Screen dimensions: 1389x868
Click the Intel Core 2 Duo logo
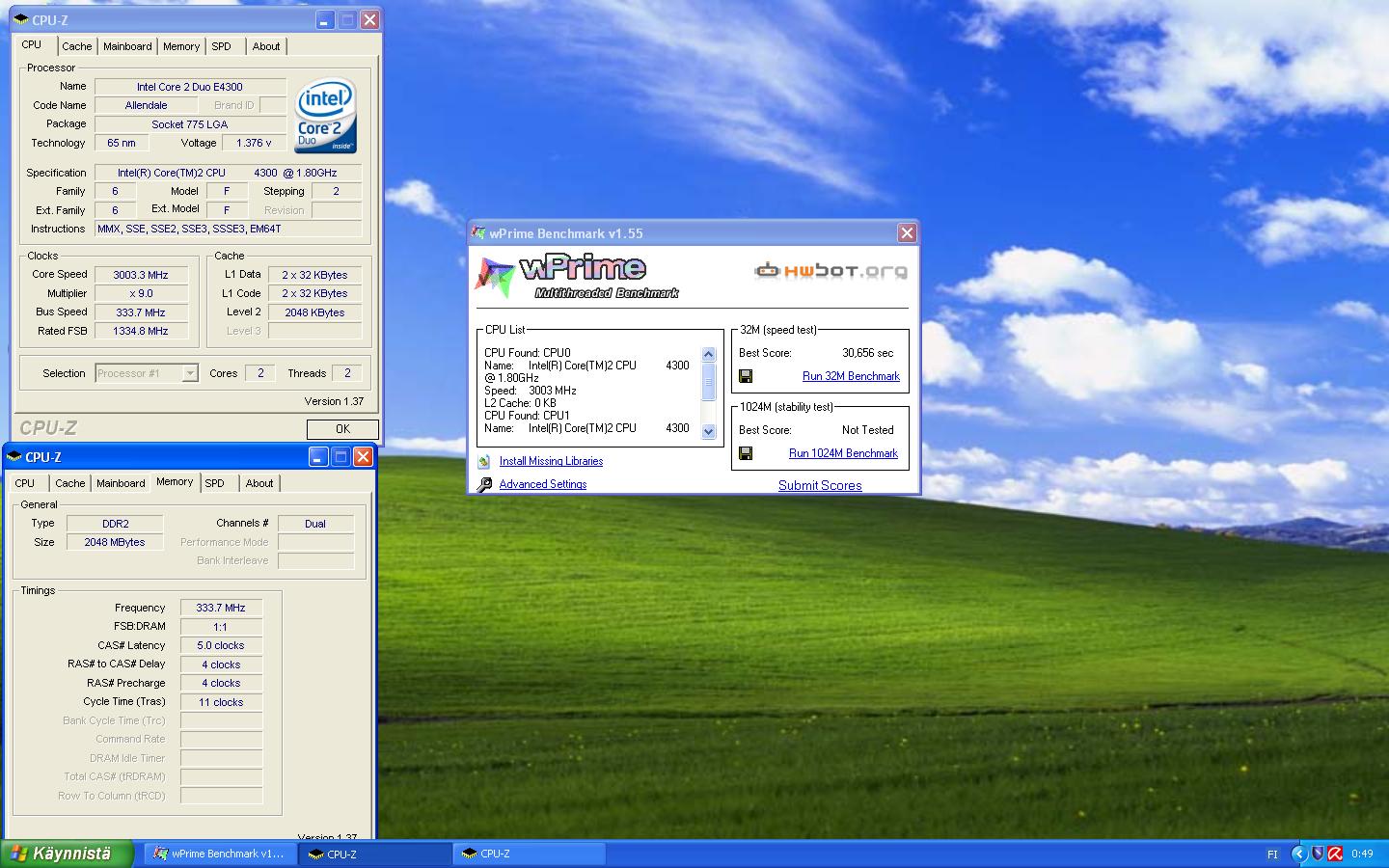coord(326,116)
